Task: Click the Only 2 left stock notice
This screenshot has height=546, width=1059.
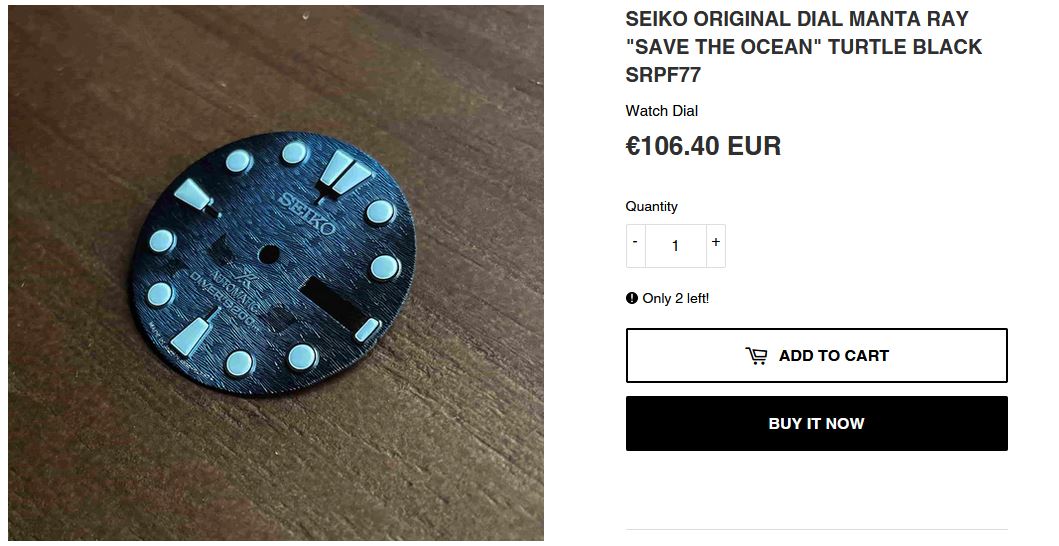Action: [668, 298]
